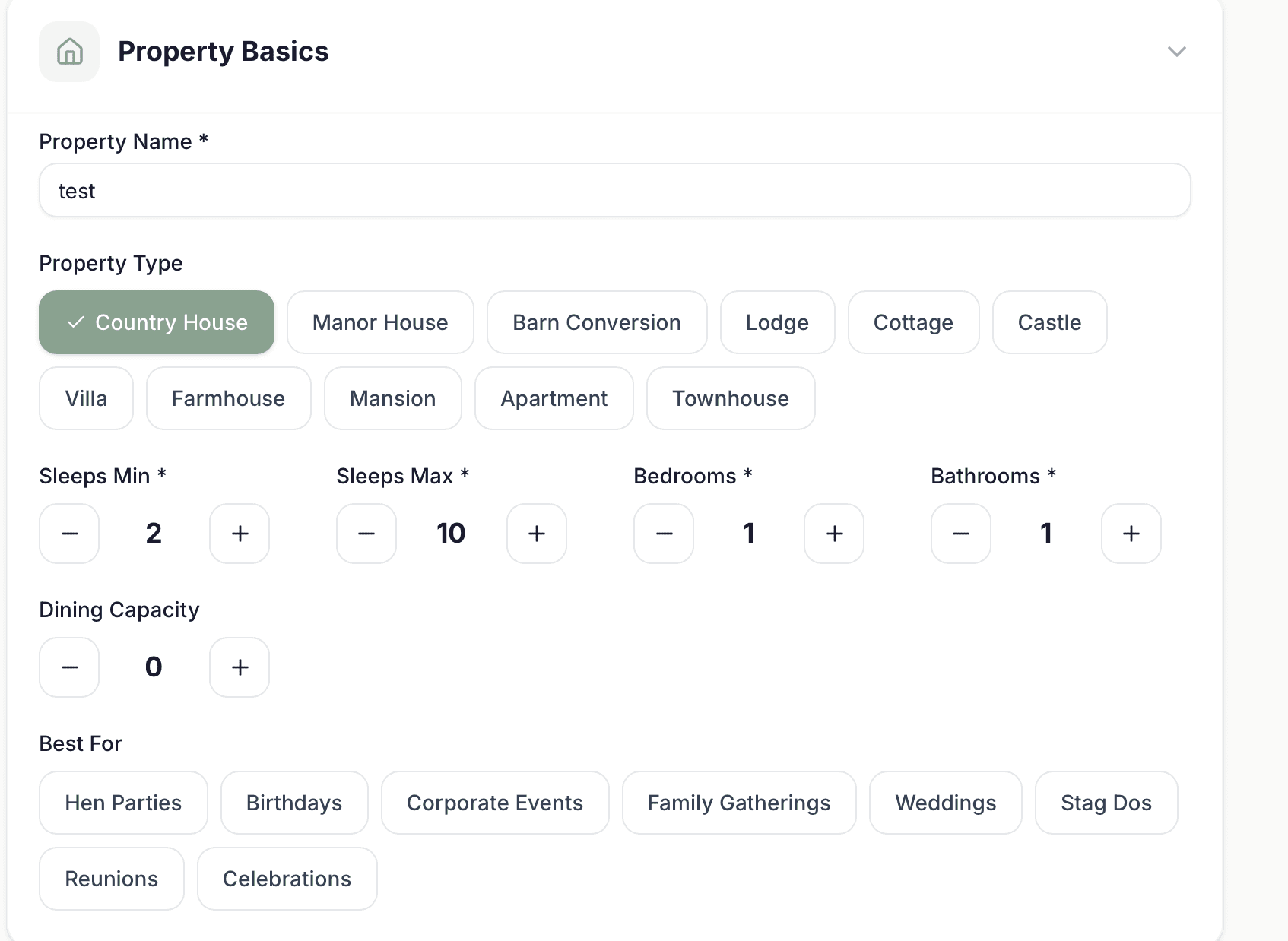Image resolution: width=1288 pixels, height=941 pixels.
Task: Deselect the Country House property type
Action: click(157, 322)
